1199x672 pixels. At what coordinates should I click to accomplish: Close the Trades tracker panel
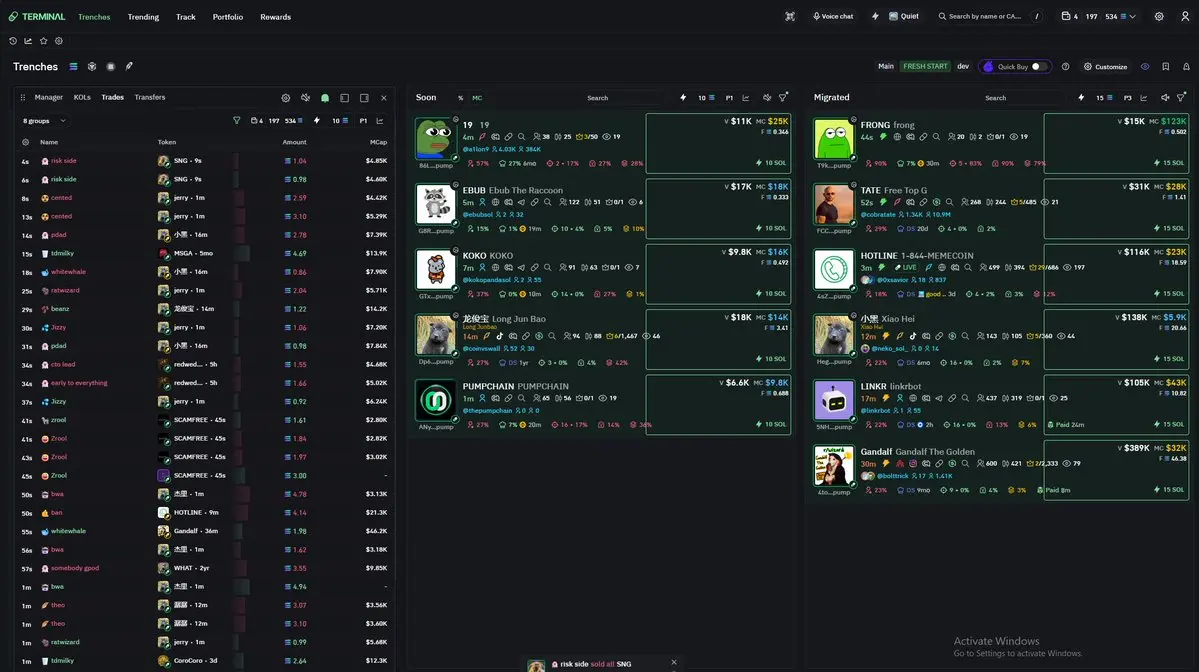(384, 98)
